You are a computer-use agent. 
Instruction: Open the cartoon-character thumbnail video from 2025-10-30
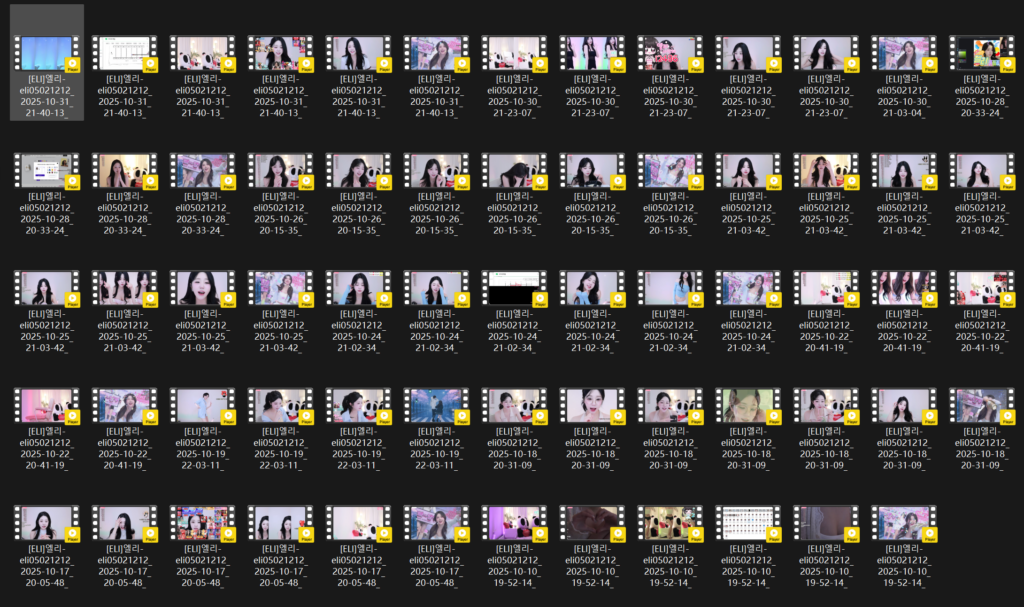point(669,54)
